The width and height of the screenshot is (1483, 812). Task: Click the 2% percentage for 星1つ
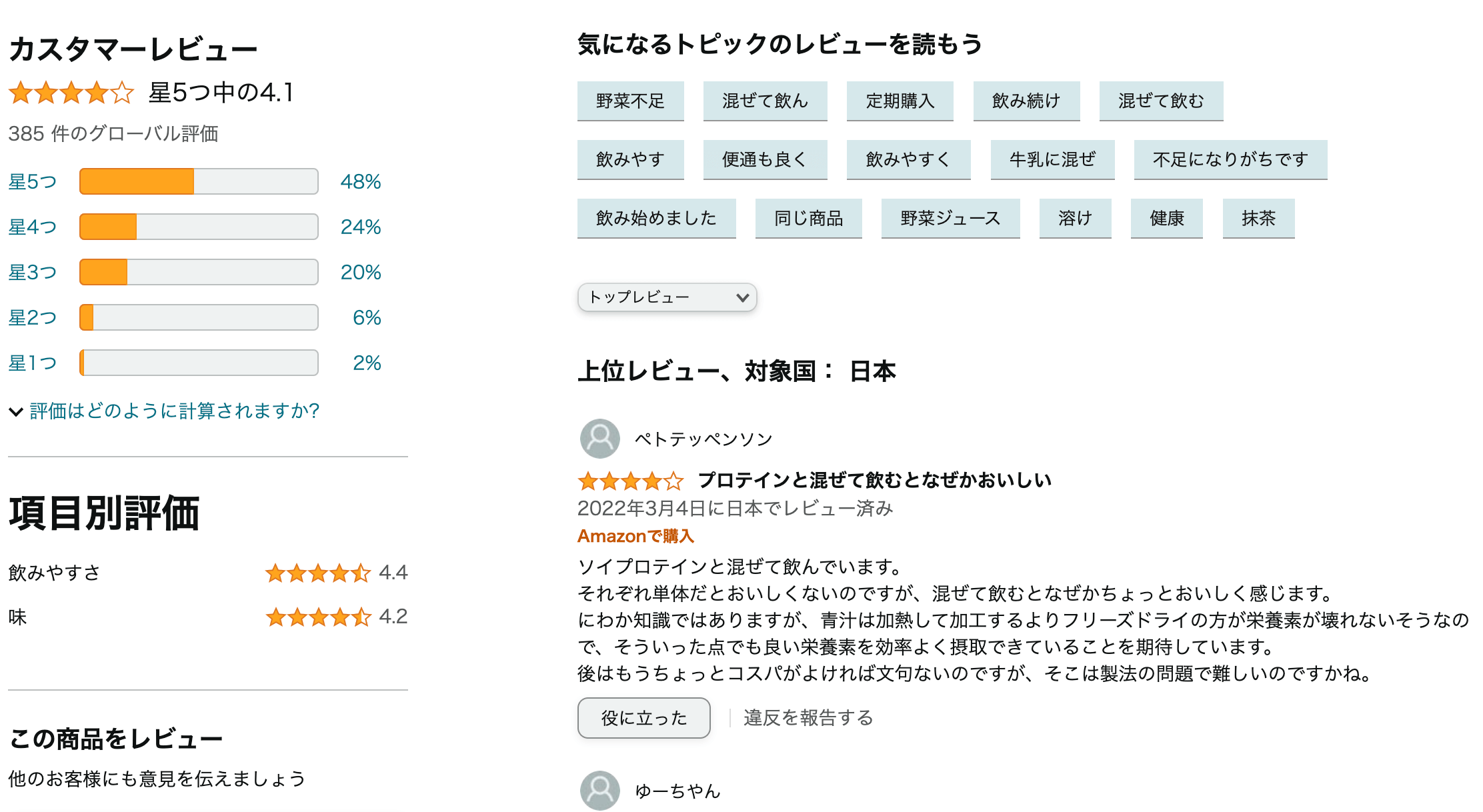(x=367, y=363)
